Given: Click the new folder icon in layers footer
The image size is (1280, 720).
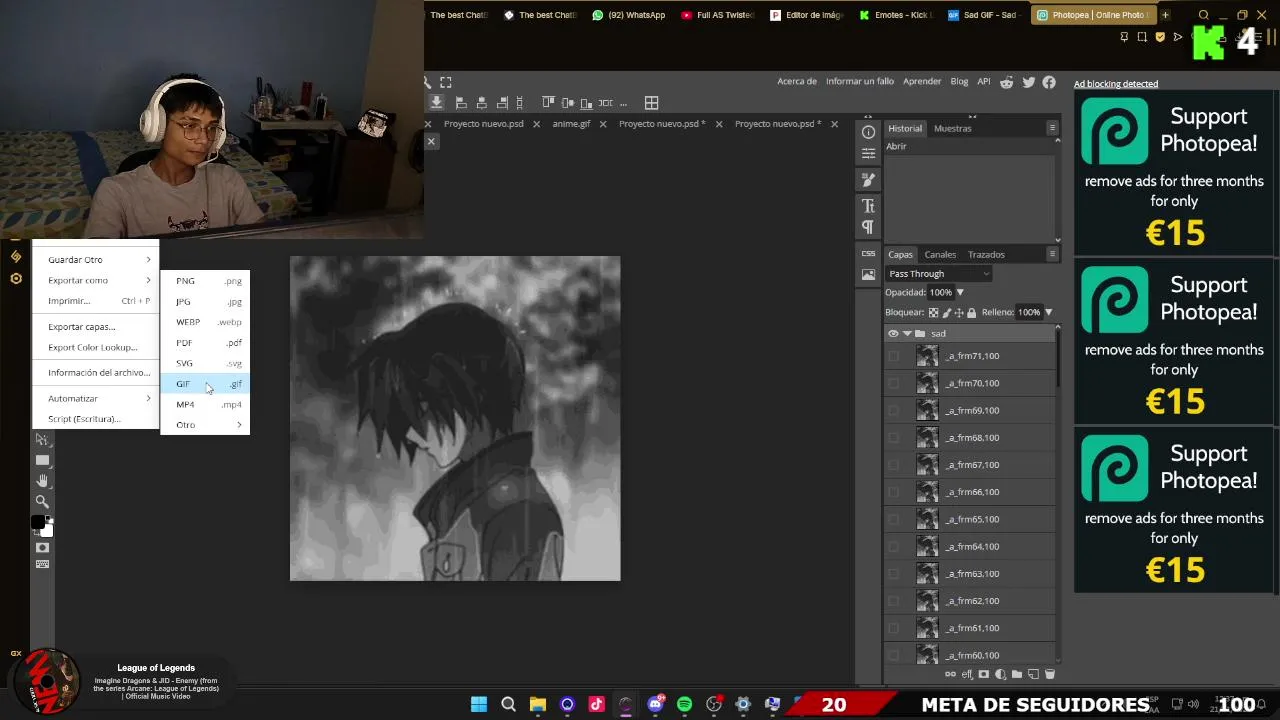Looking at the screenshot, I should (1017, 675).
